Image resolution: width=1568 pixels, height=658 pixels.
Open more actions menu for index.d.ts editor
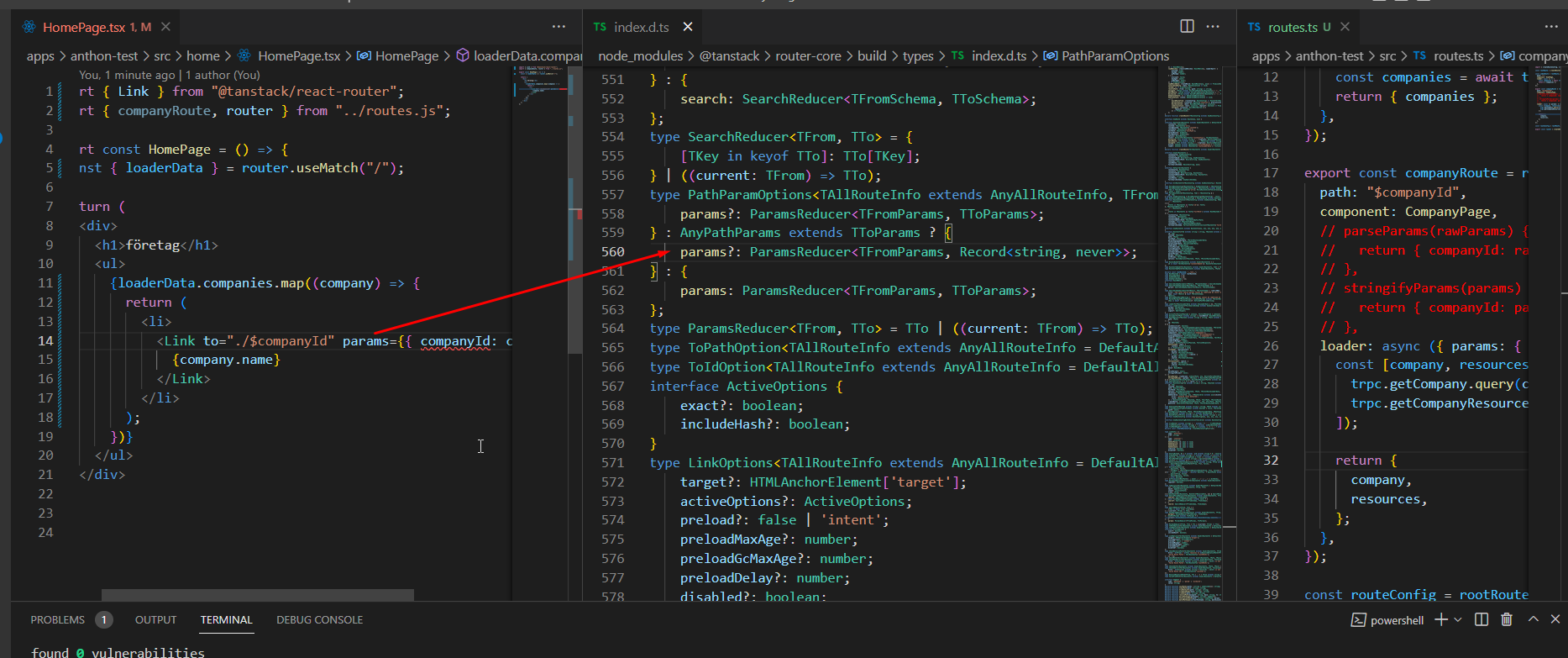coord(1213,27)
